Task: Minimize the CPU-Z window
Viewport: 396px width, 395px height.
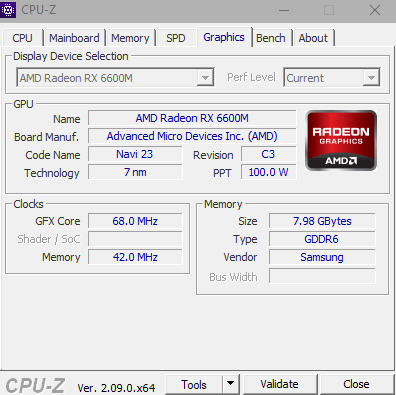Action: pos(284,10)
